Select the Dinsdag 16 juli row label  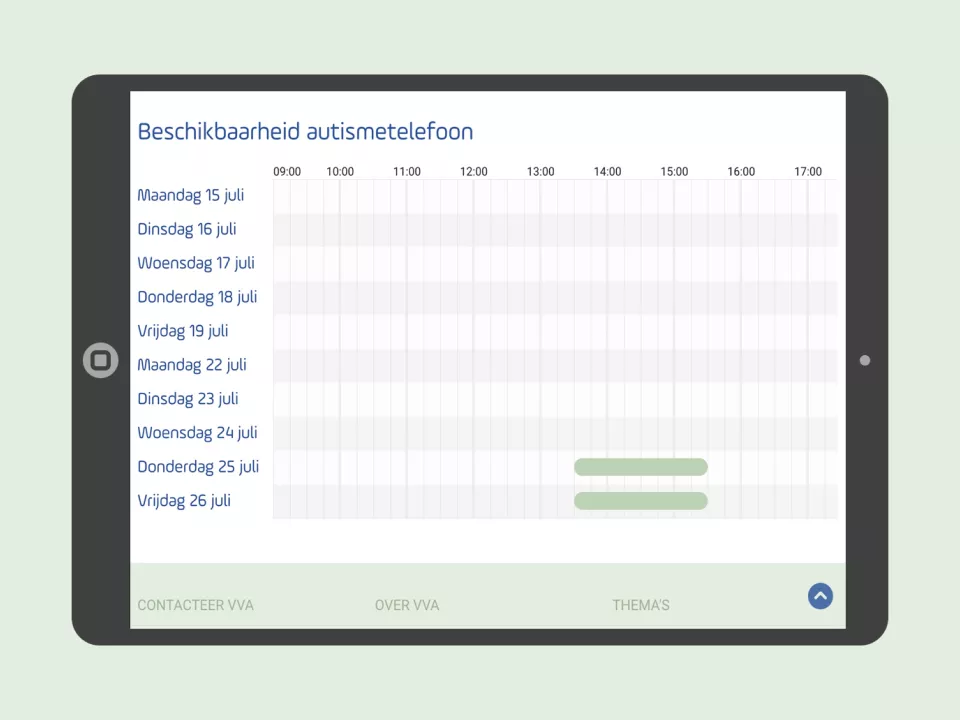[187, 229]
